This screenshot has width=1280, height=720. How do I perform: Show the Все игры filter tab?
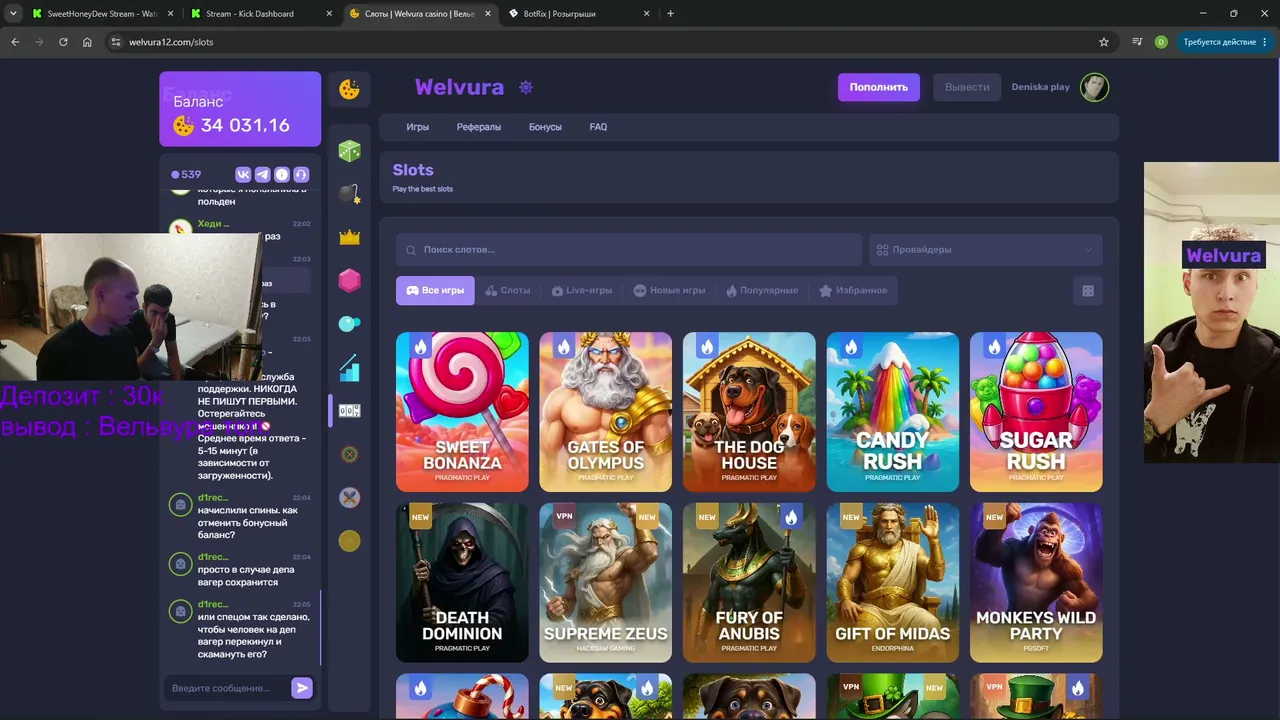coord(435,291)
